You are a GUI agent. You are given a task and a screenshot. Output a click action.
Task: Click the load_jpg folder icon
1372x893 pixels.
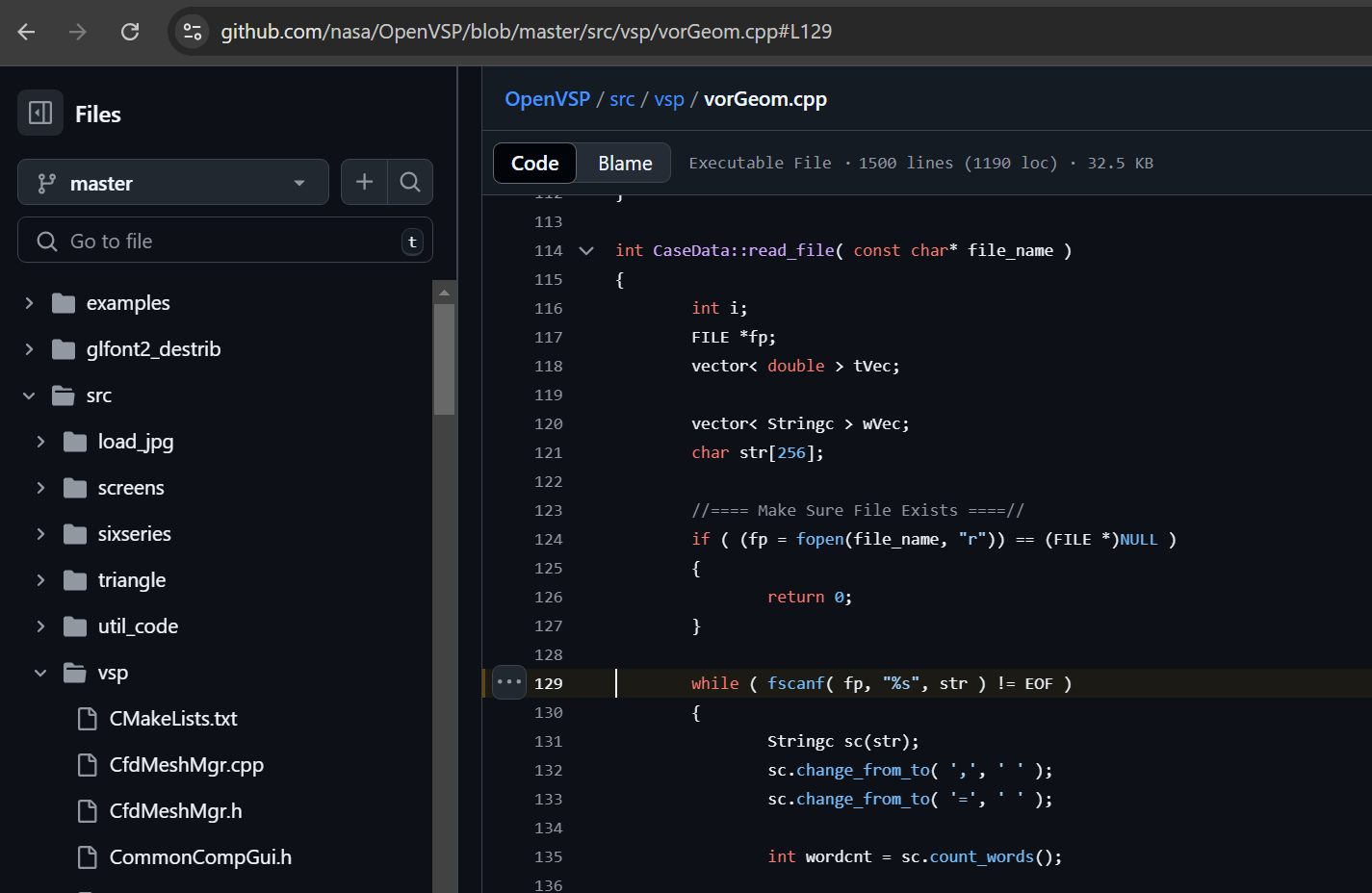(75, 442)
